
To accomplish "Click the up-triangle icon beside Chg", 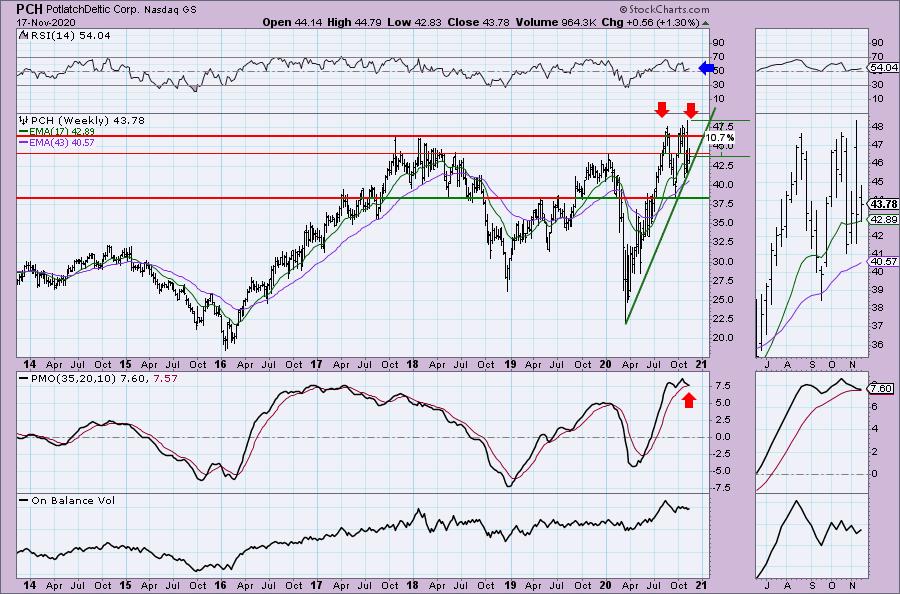I will coord(705,23).
